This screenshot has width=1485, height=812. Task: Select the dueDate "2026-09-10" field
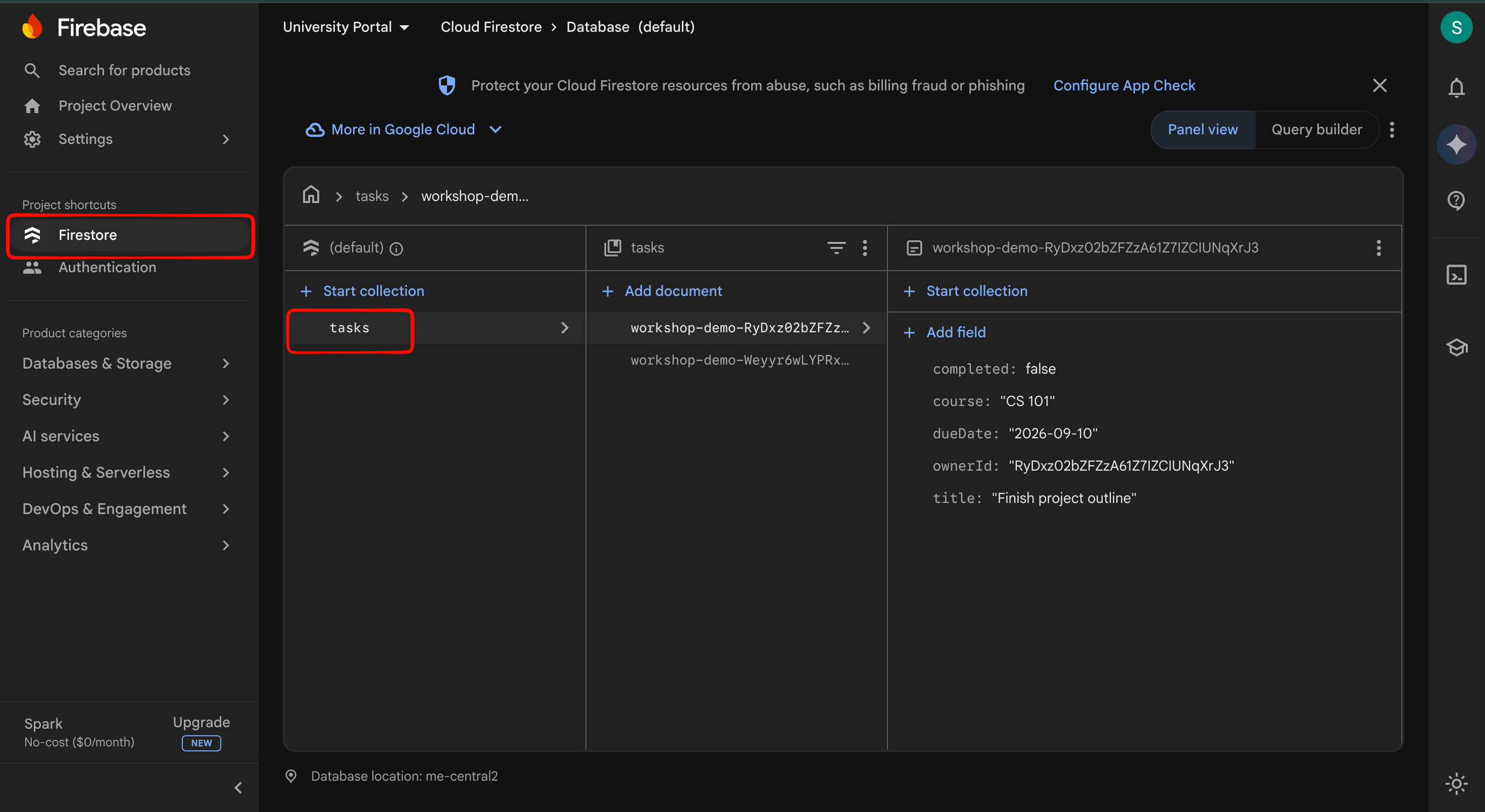pos(1015,433)
